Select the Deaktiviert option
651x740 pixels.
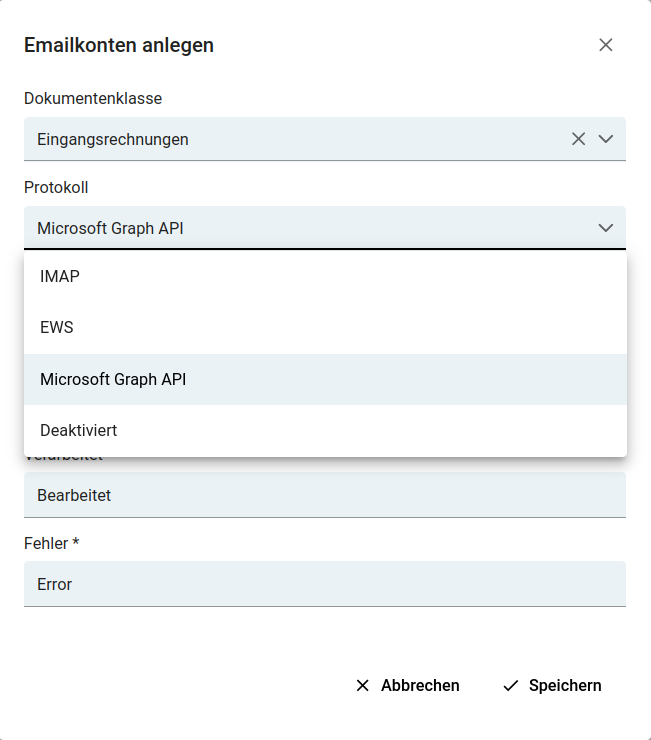pyautogui.click(x=78, y=431)
